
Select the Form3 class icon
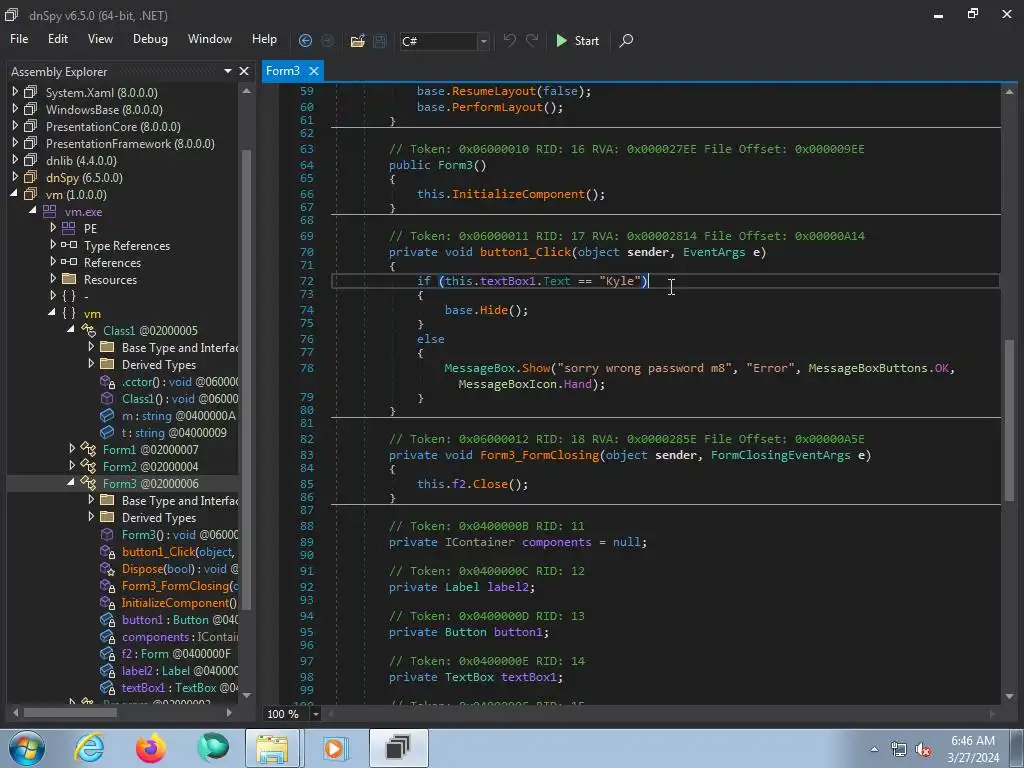88,483
